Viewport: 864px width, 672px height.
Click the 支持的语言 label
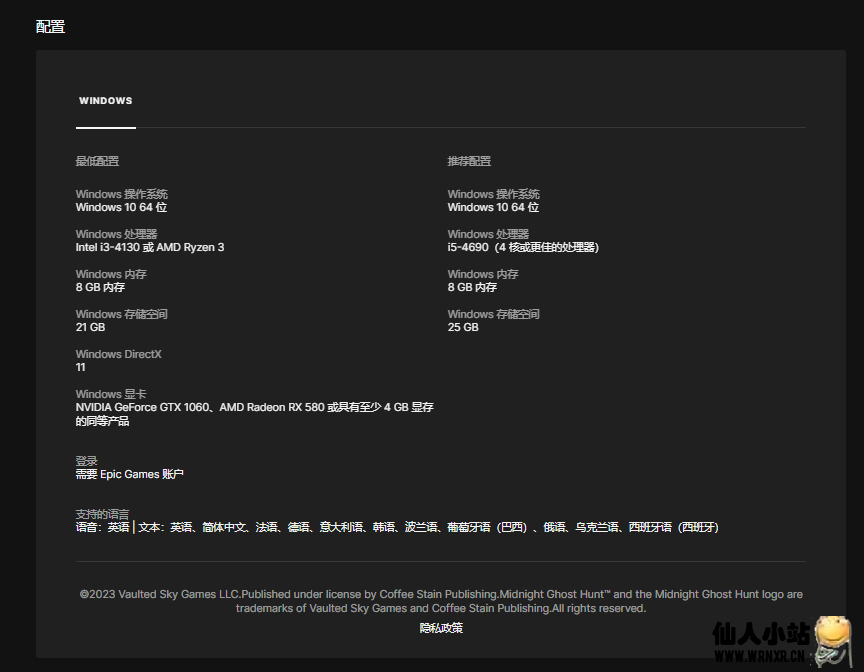click(102, 514)
